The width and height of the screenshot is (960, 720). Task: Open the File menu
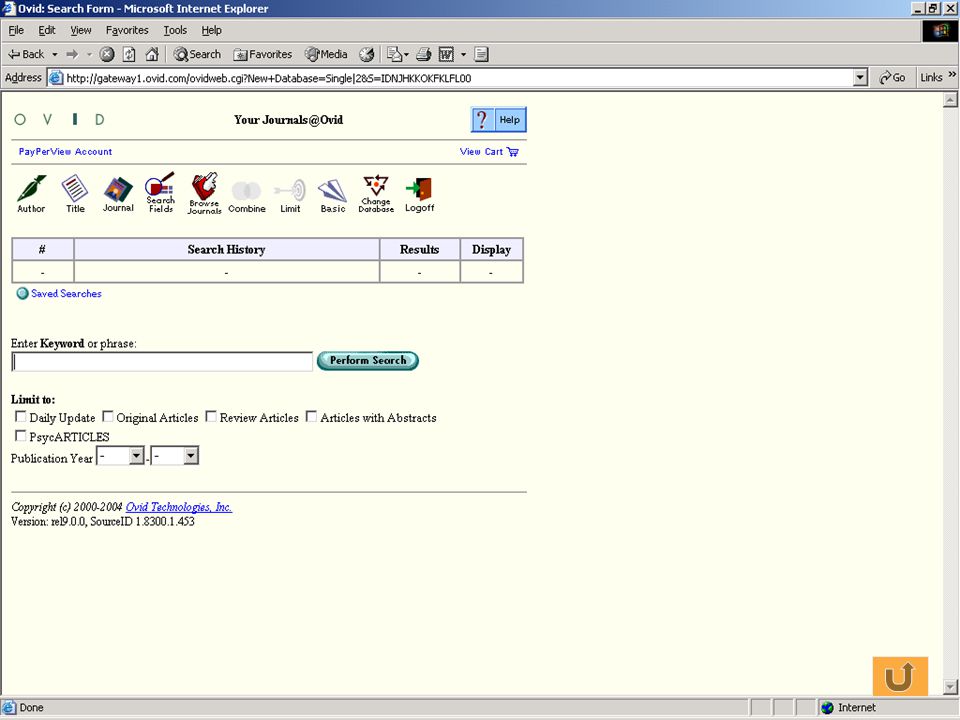pos(16,30)
